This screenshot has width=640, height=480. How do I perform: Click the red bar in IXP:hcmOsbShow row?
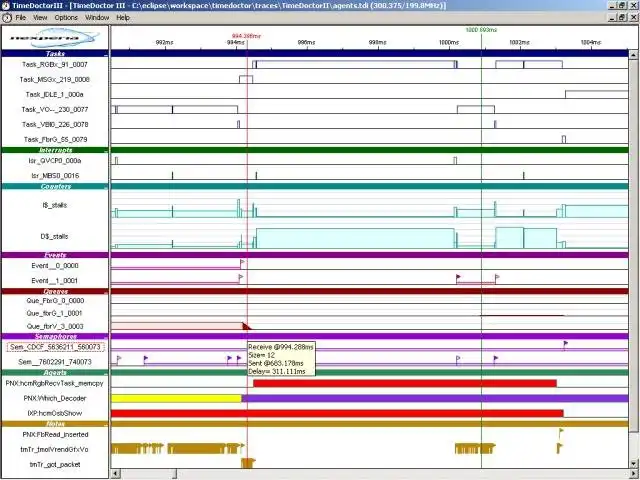(x=337, y=413)
